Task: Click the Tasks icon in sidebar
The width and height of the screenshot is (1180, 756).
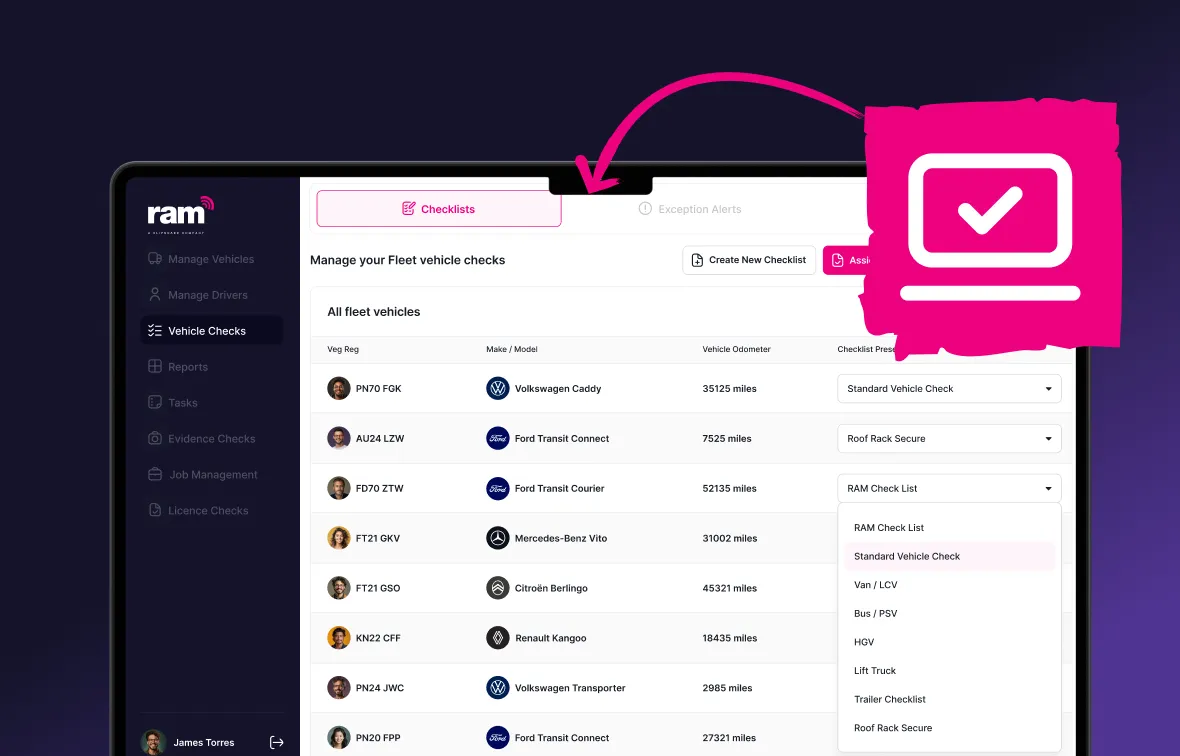Action: coord(155,402)
